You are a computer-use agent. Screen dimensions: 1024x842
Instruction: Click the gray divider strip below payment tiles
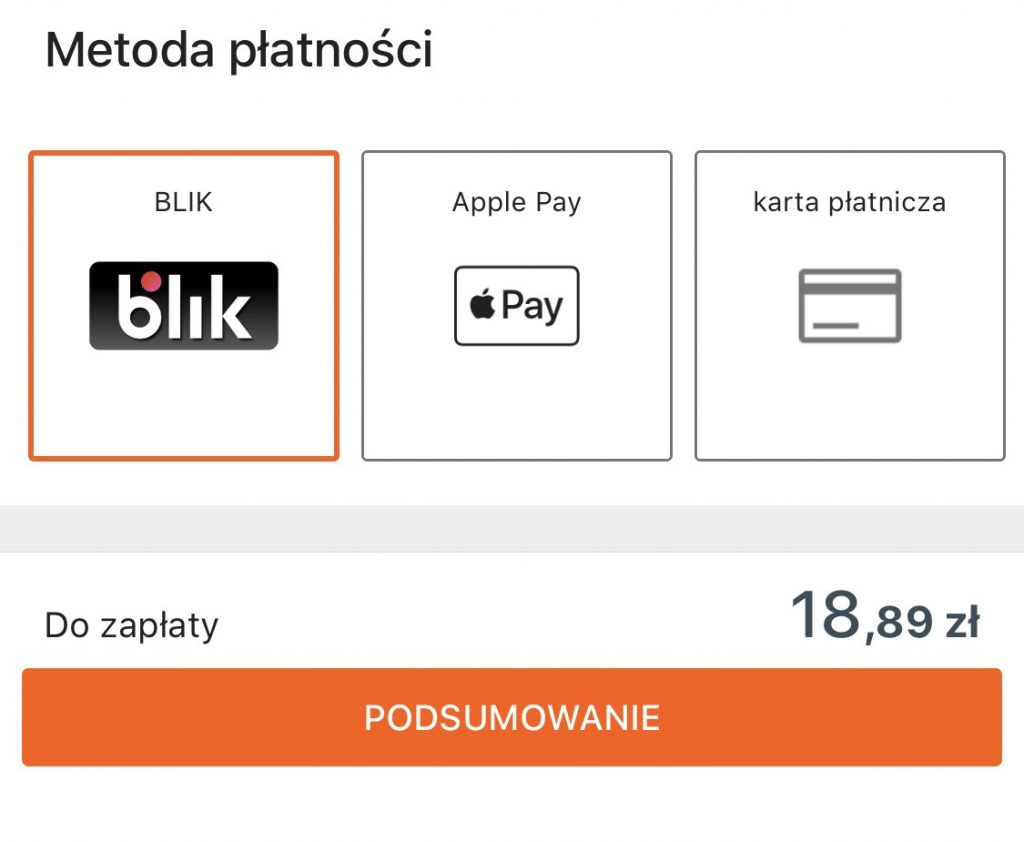click(x=512, y=527)
